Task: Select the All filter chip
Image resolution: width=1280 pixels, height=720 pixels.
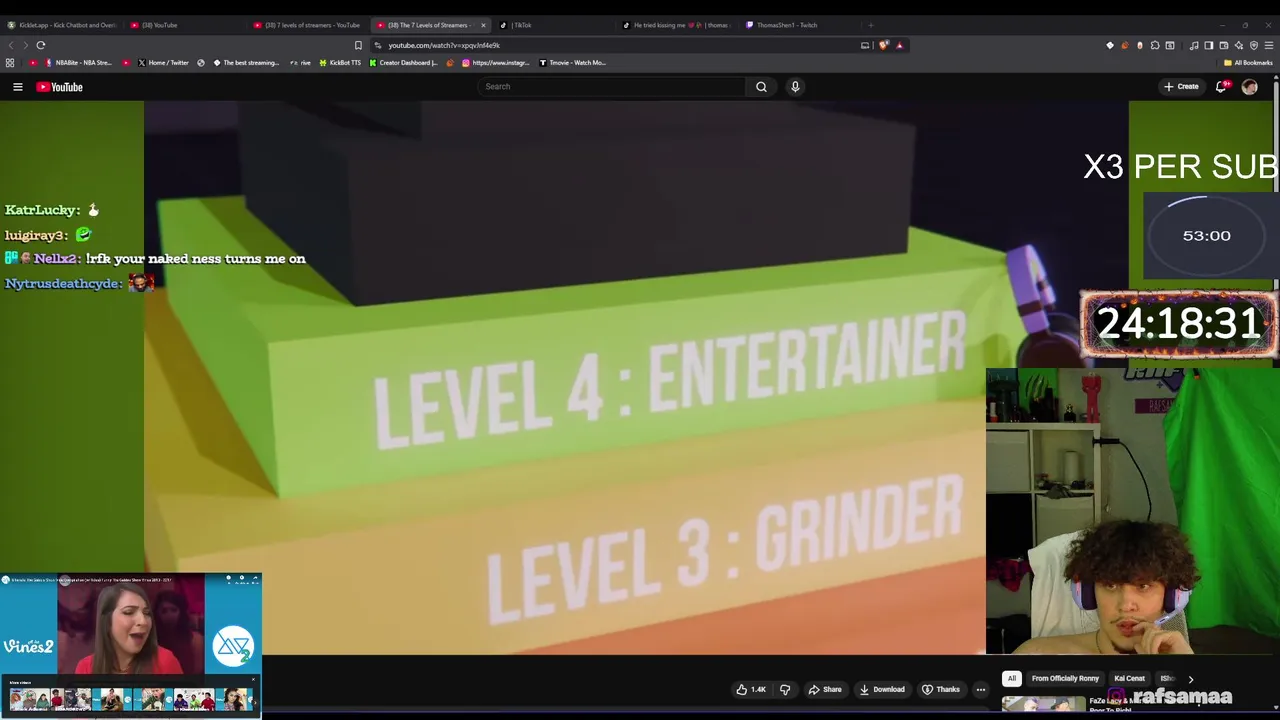Action: pos(1011,678)
